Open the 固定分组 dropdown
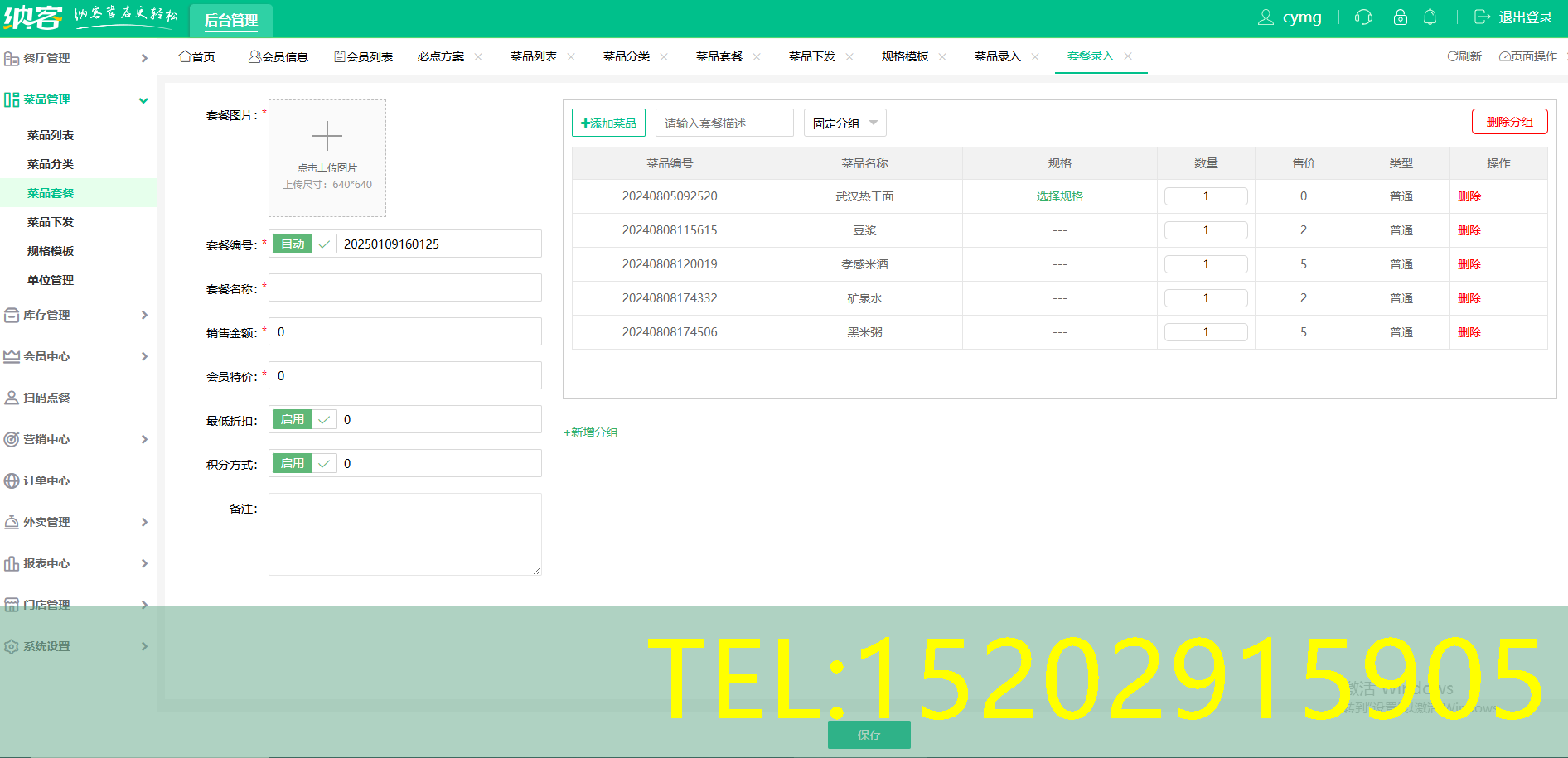Viewport: 1568px width, 758px height. [x=844, y=123]
